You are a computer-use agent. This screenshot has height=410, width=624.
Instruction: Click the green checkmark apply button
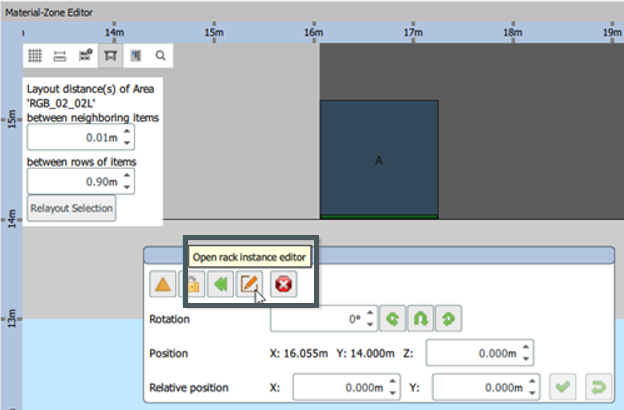[x=562, y=387]
